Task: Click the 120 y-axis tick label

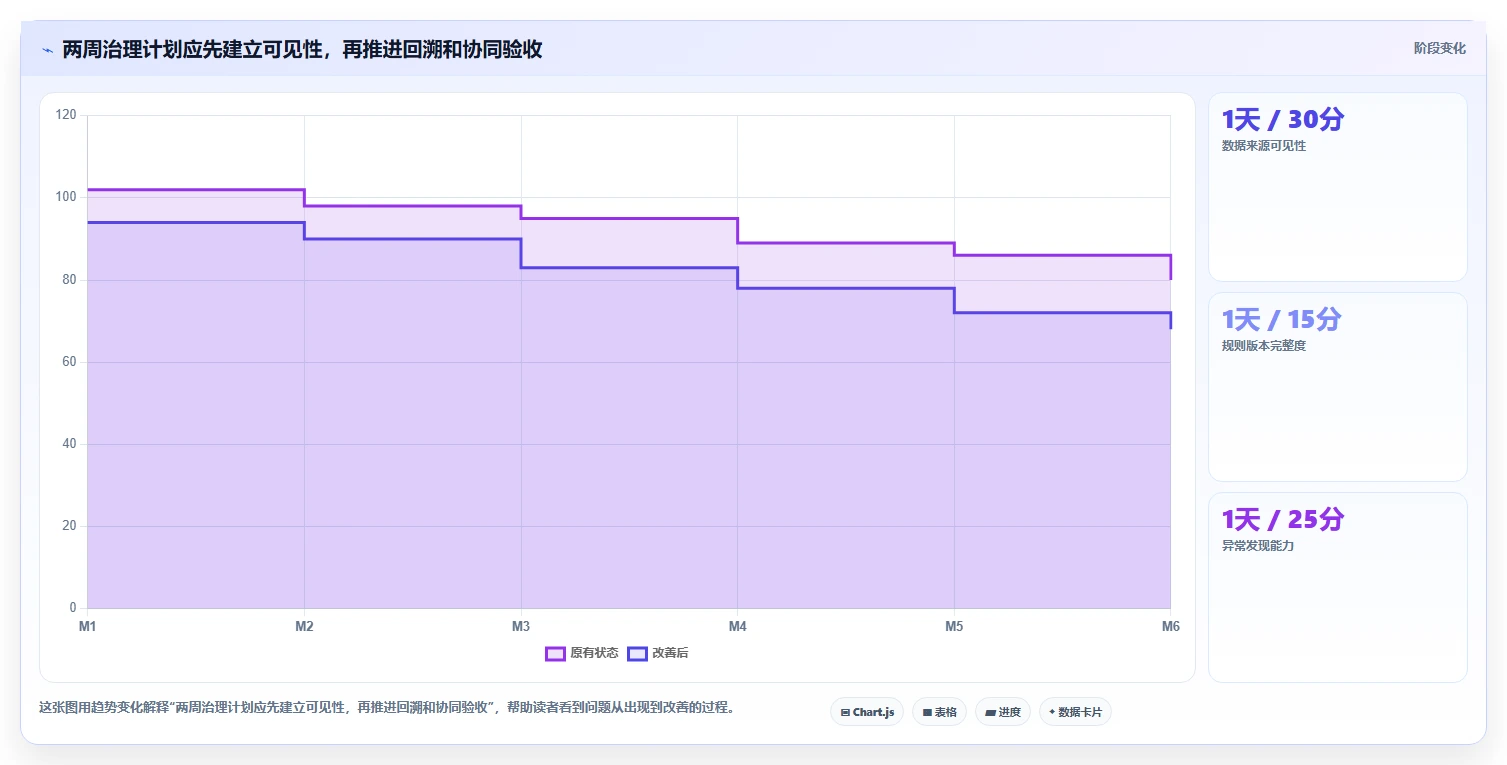Action: 67,115
